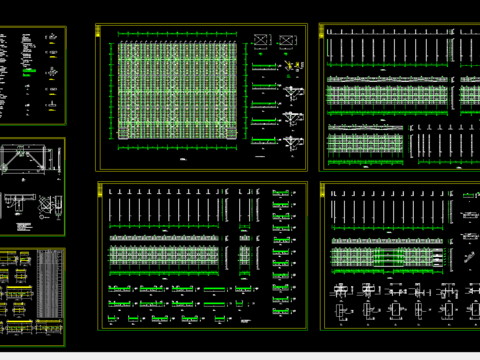Select the first node connection detail in bottom-right sheet
Screen dimensions: 480x360
coord(340,291)
